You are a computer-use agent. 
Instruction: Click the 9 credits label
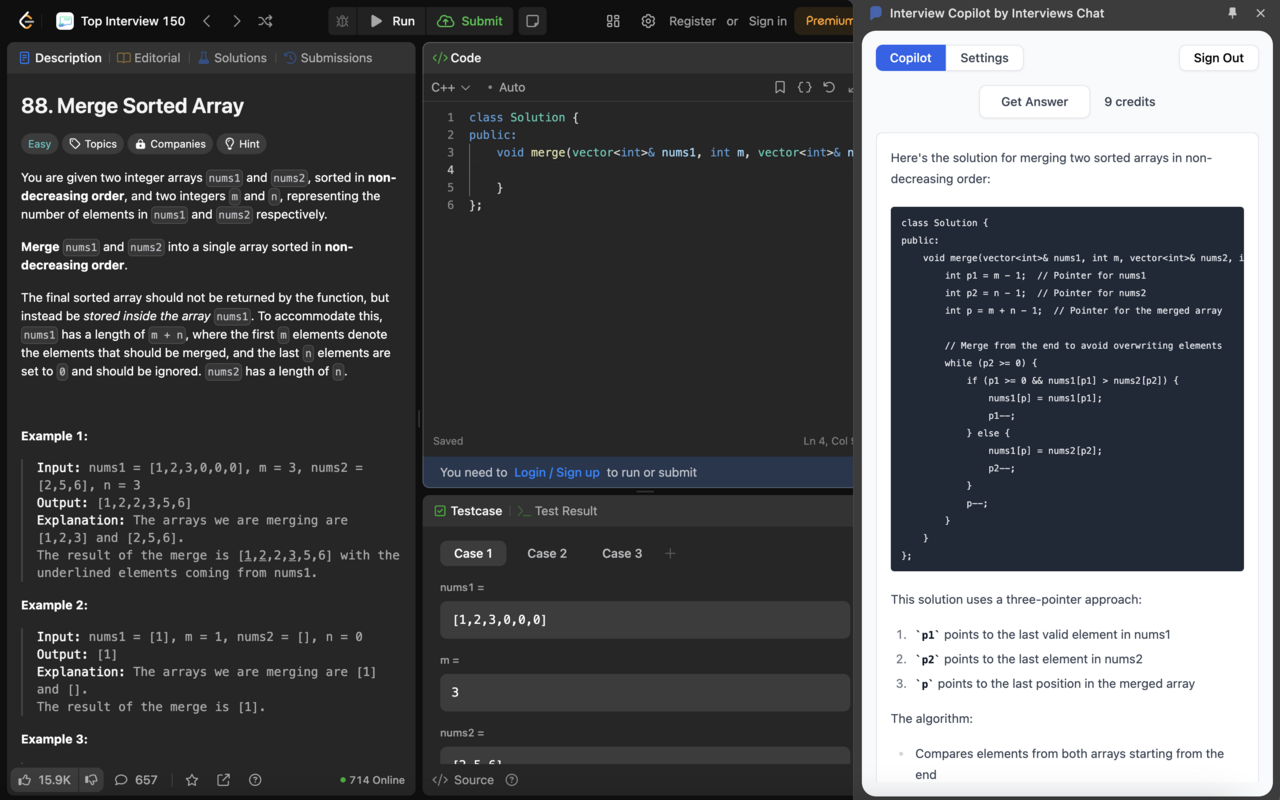tap(1129, 102)
